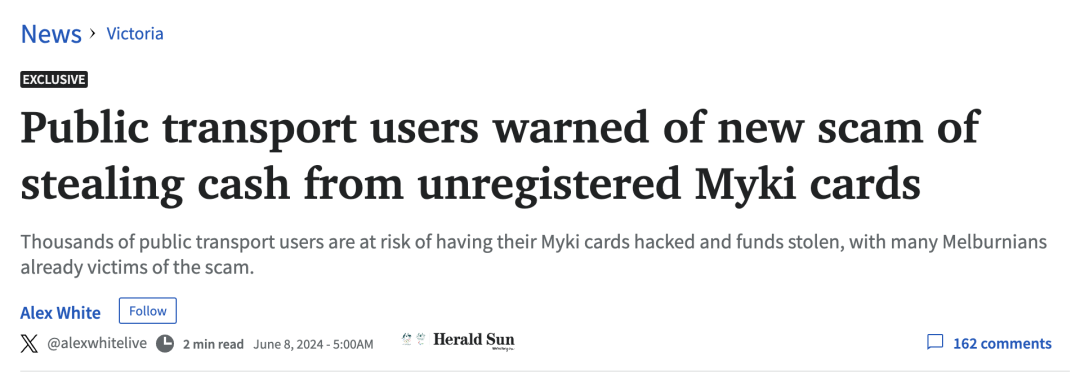Visit the @alexwhitelive handle
The height and width of the screenshot is (374, 1080).
click(x=96, y=343)
